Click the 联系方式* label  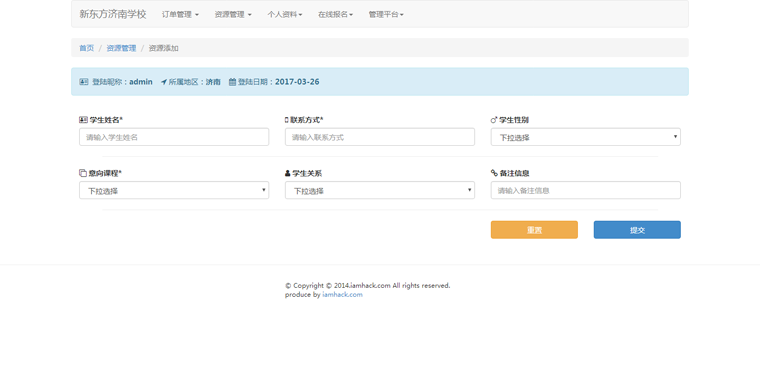[x=307, y=120]
